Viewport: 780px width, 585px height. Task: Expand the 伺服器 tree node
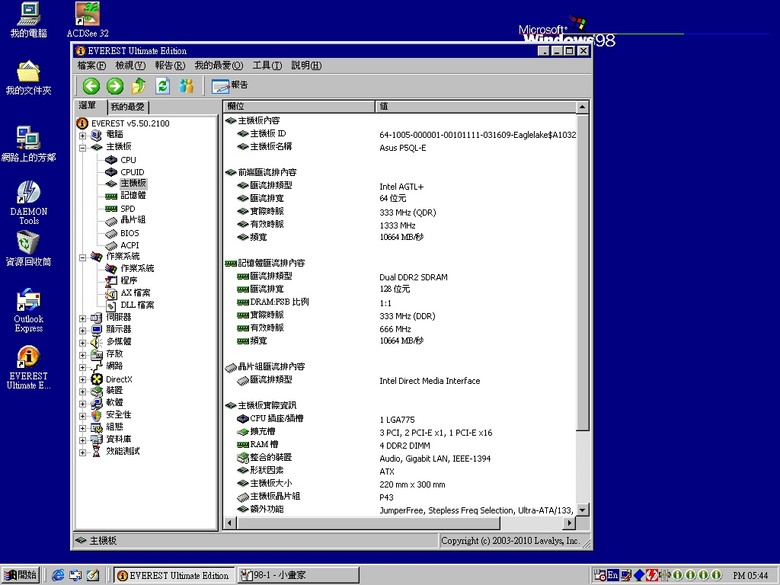click(83, 318)
